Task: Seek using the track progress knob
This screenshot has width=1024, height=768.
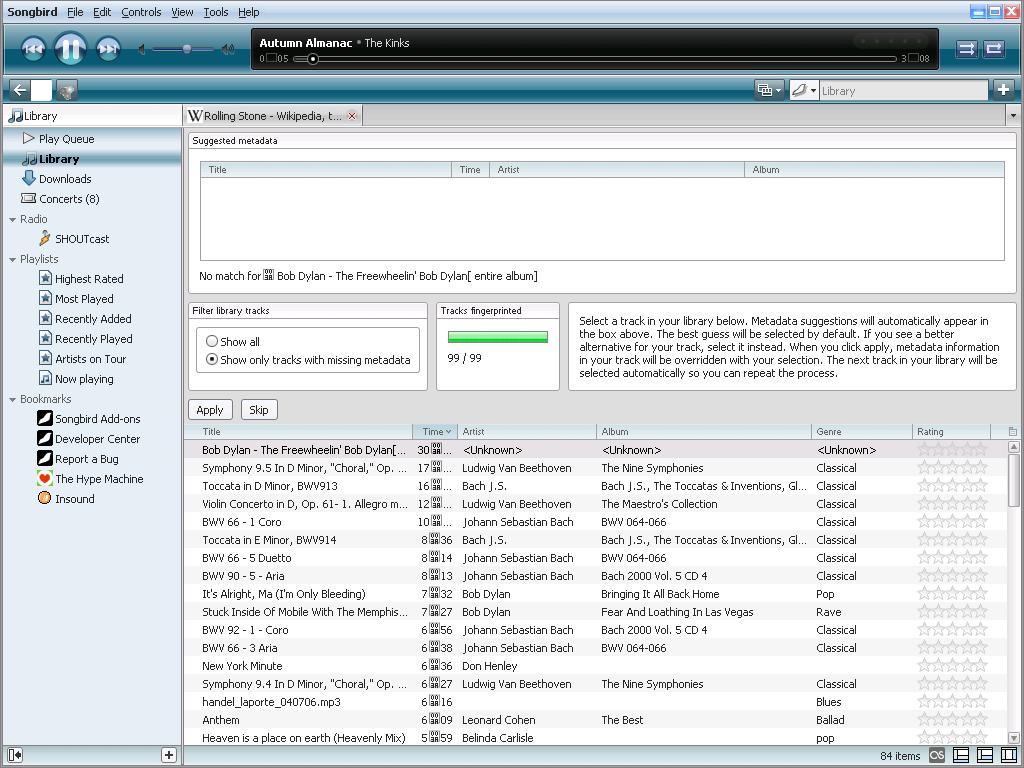Action: (x=313, y=59)
